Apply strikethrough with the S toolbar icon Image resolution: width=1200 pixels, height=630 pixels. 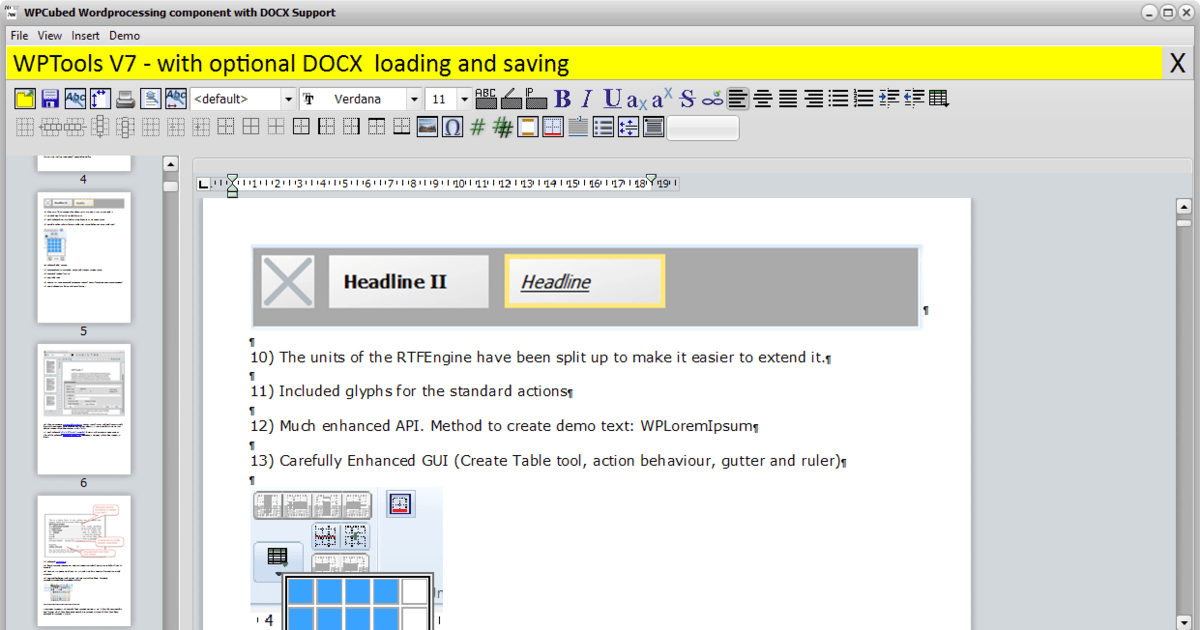point(686,98)
